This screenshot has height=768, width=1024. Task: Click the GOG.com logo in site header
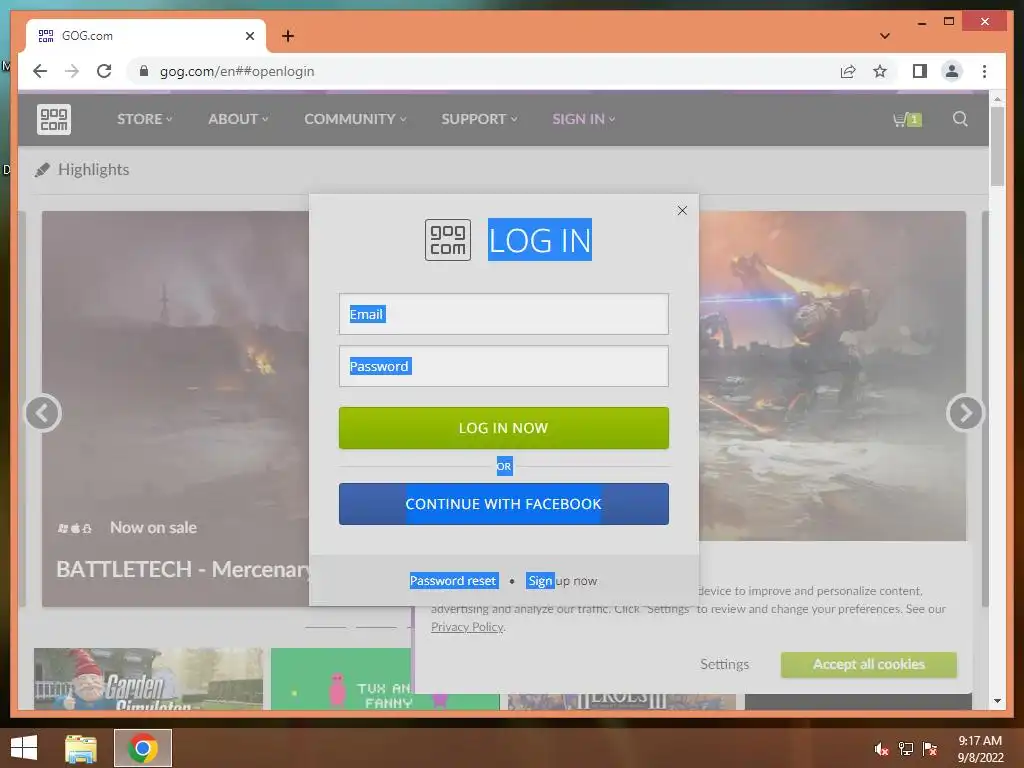[54, 120]
